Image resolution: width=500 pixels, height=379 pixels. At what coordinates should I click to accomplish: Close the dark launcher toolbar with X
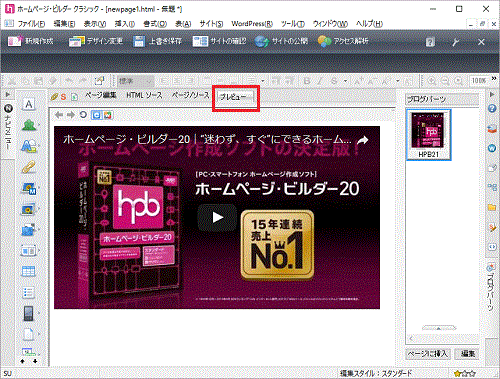(481, 42)
